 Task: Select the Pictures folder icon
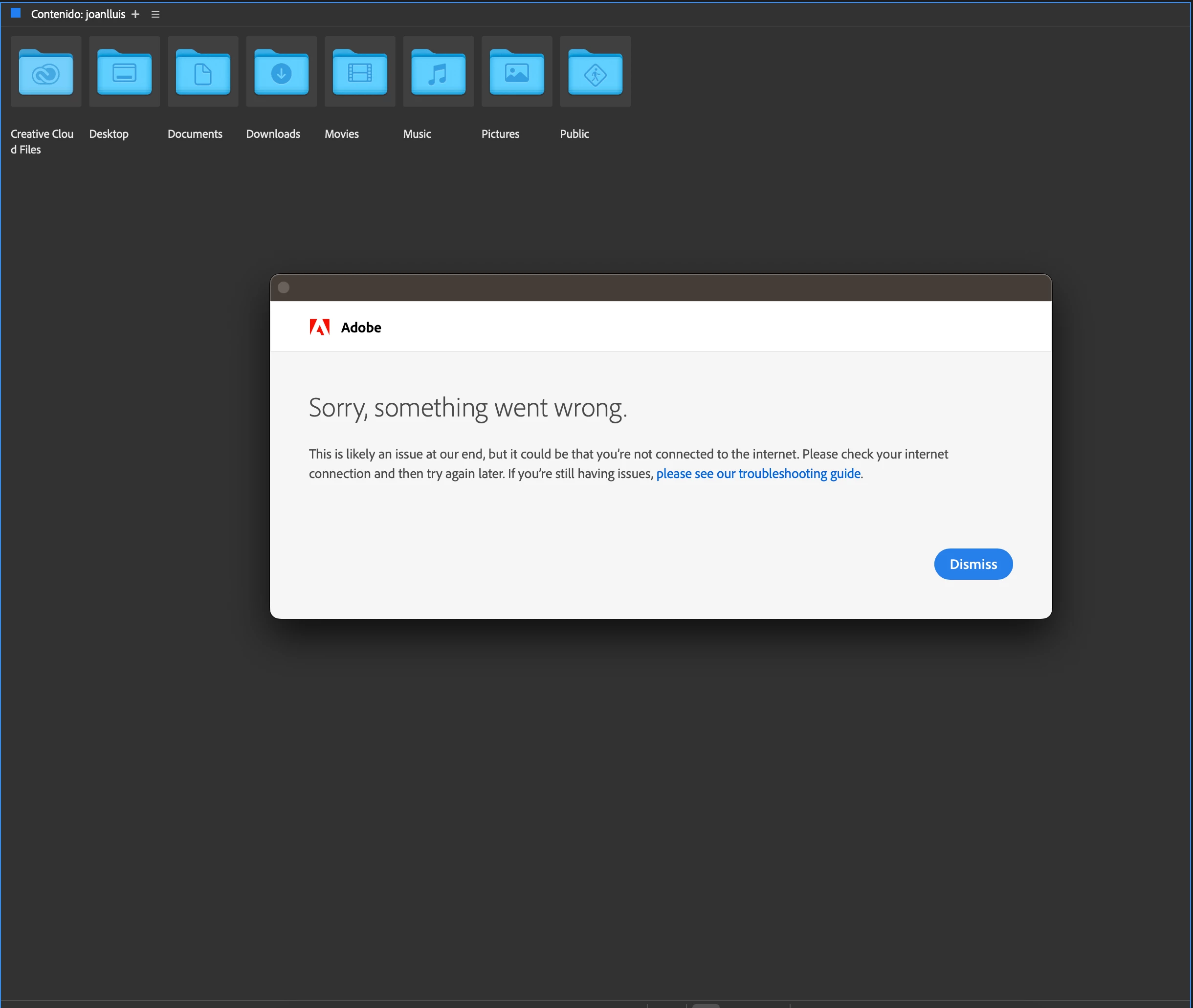click(x=517, y=72)
